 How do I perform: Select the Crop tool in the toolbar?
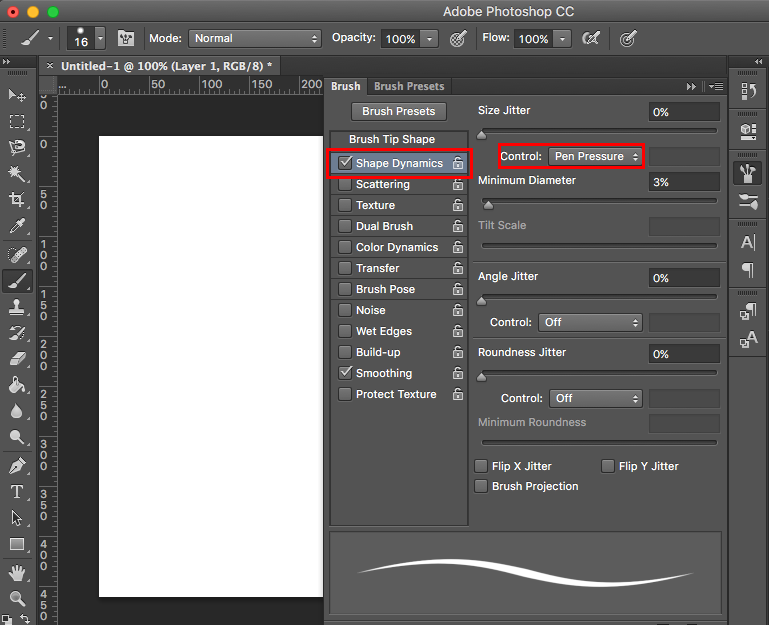click(x=17, y=200)
